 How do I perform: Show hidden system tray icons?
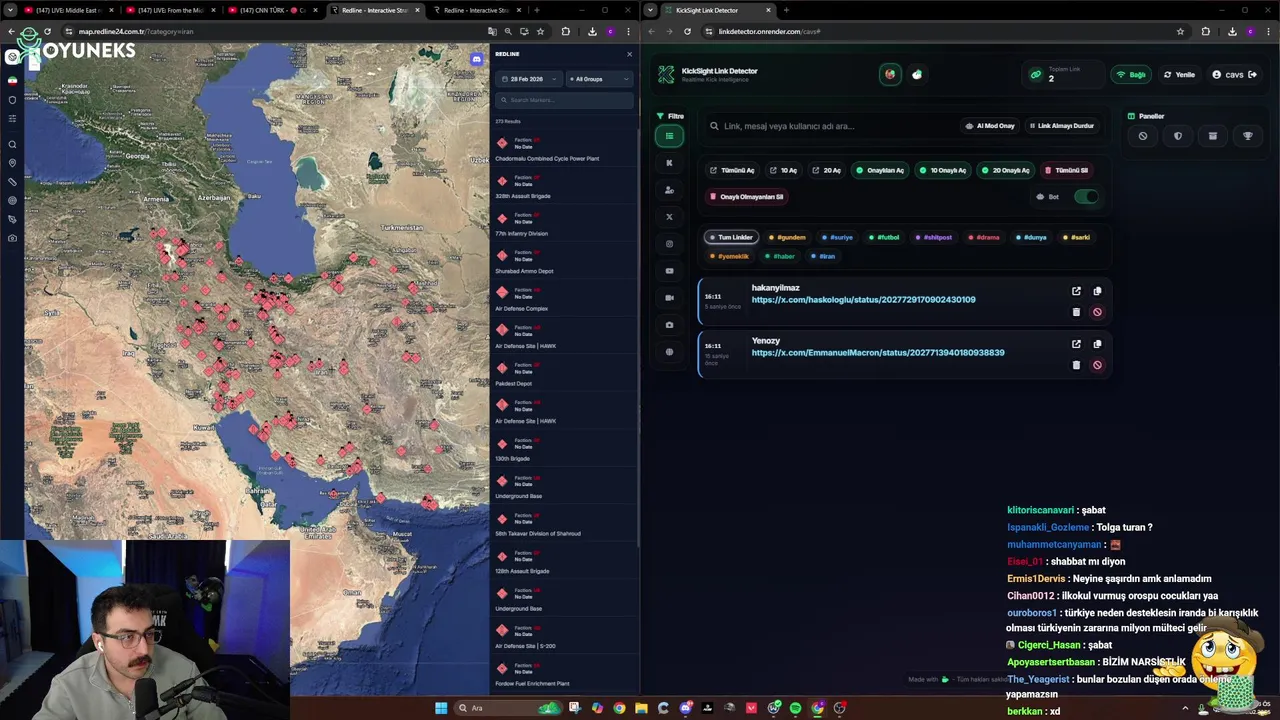pyautogui.click(x=1187, y=708)
